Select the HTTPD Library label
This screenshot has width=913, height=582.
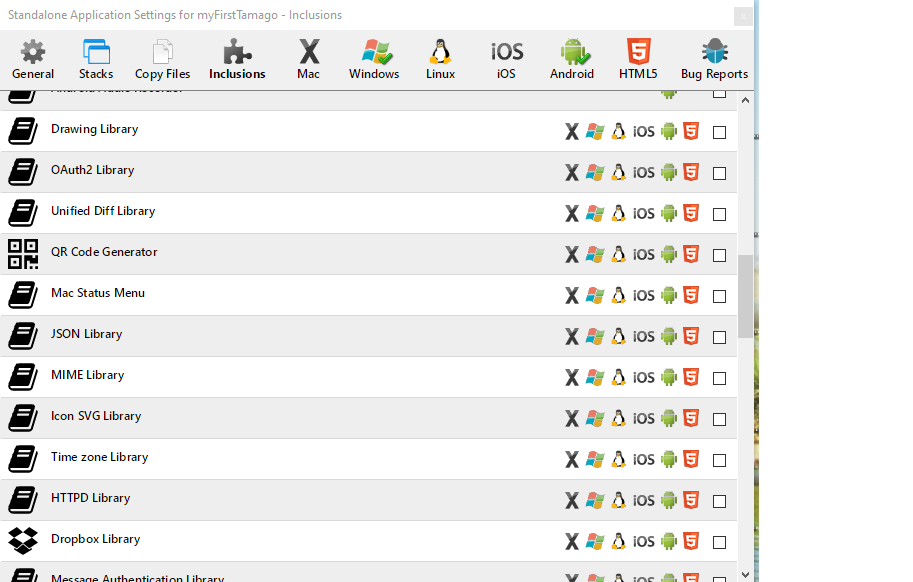pyautogui.click(x=90, y=498)
